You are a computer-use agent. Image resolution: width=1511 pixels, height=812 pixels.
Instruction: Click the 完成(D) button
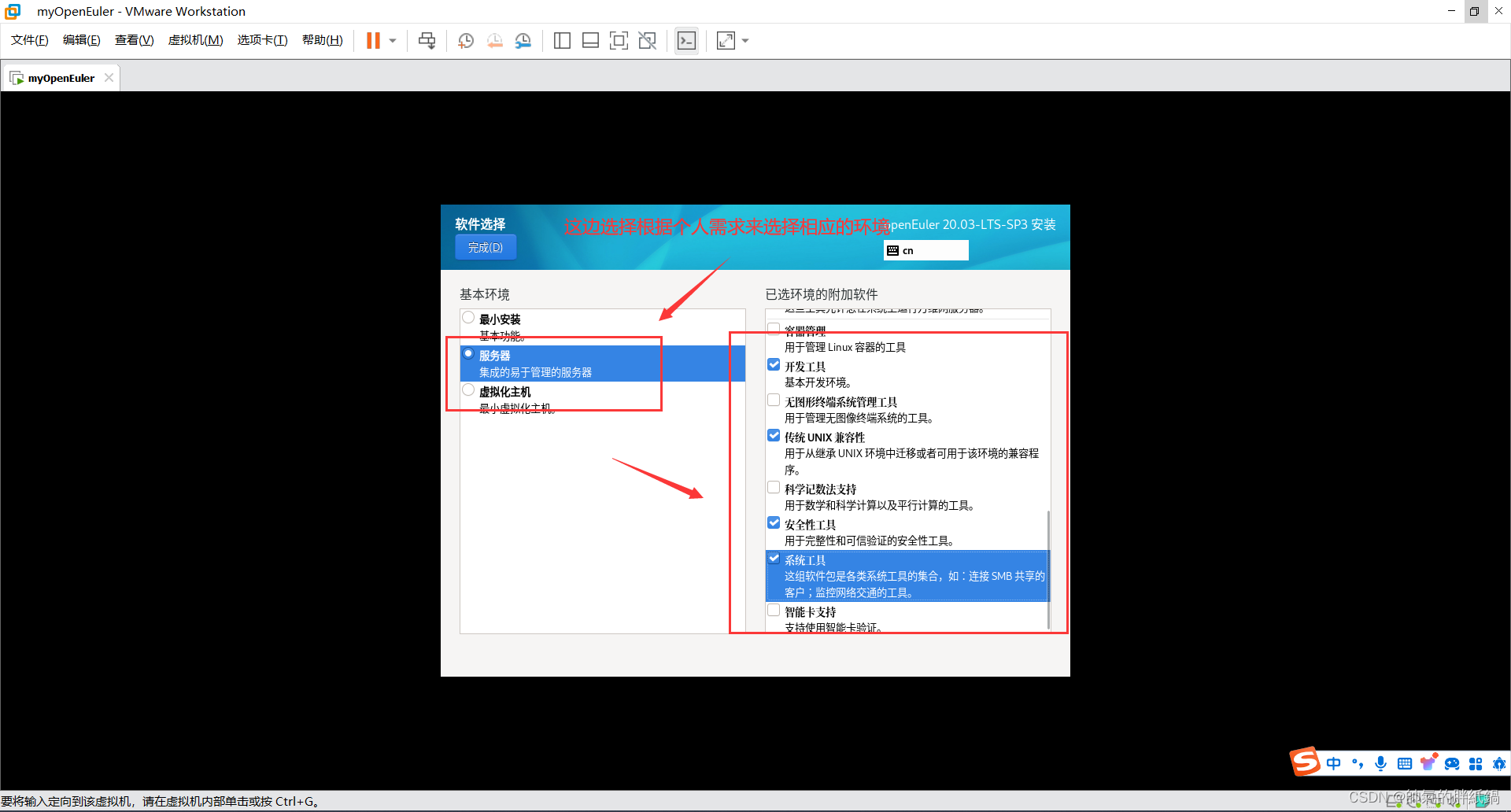[486, 247]
